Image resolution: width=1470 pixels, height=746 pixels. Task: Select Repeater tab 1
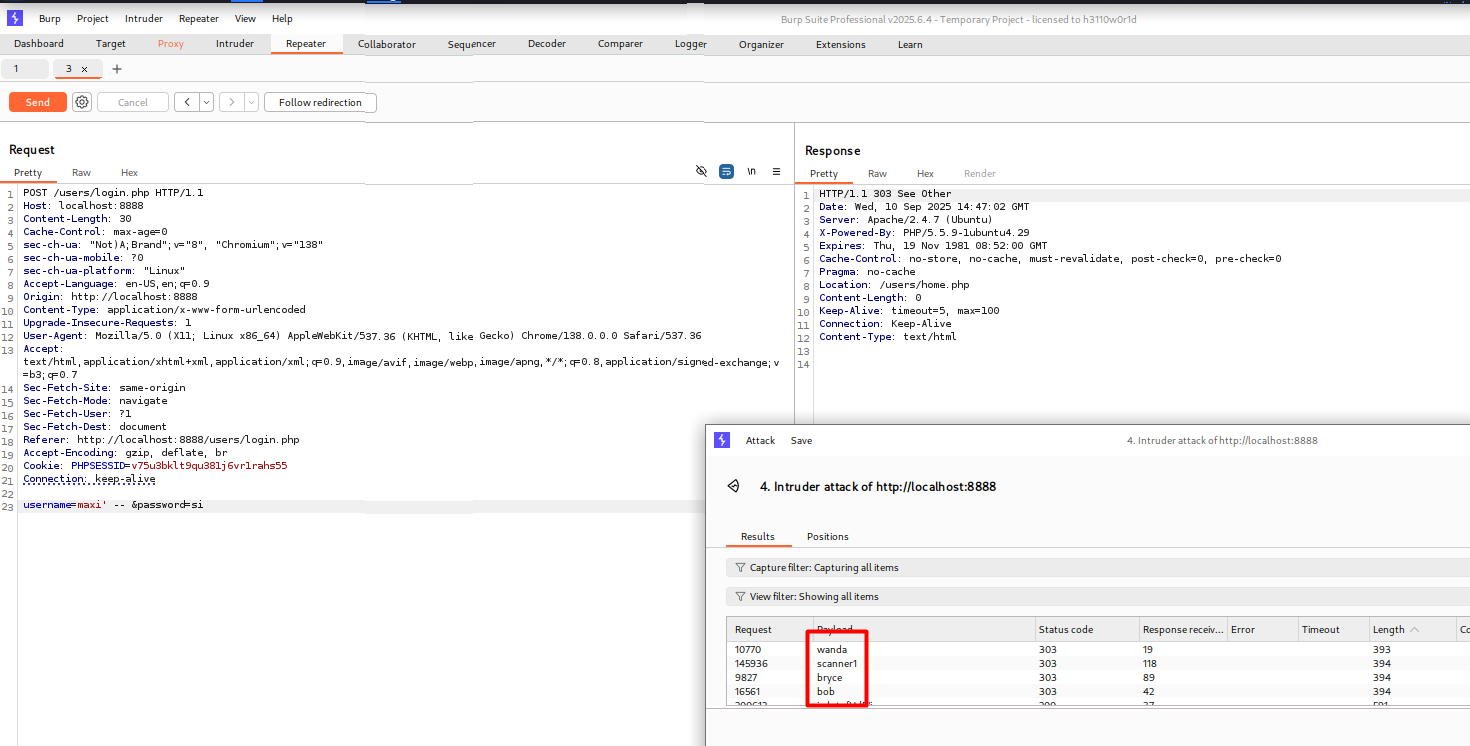pos(24,69)
